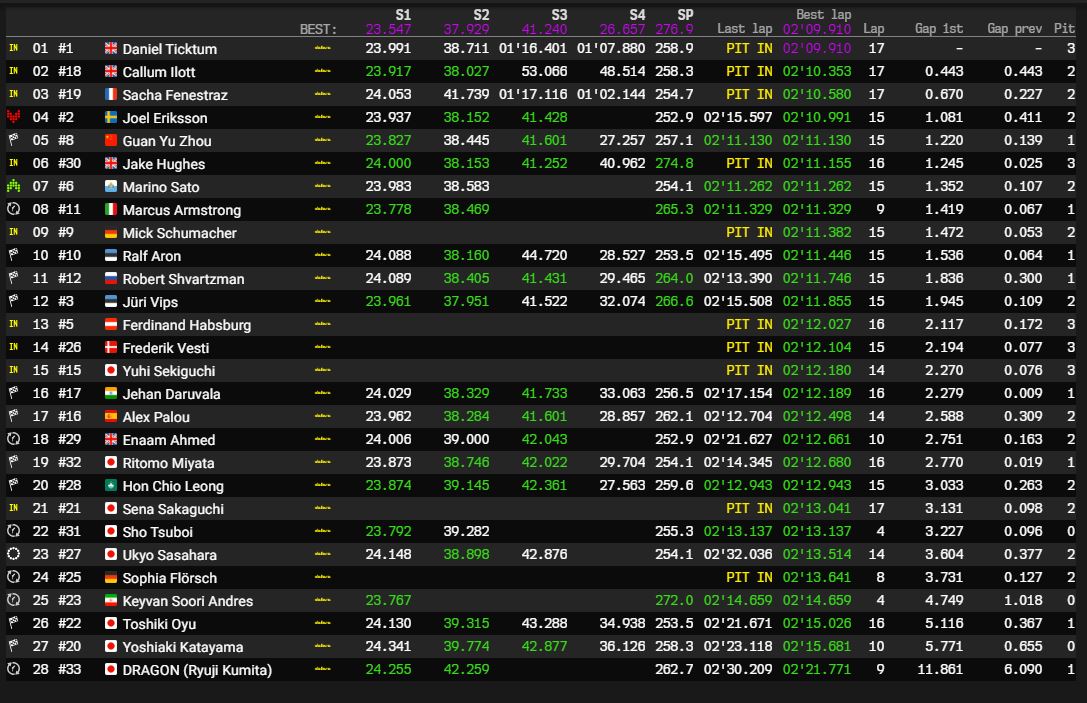The height and width of the screenshot is (703, 1087).
Task: Click Jake Hughes's yellow trend indicator icon
Action: click(322, 163)
